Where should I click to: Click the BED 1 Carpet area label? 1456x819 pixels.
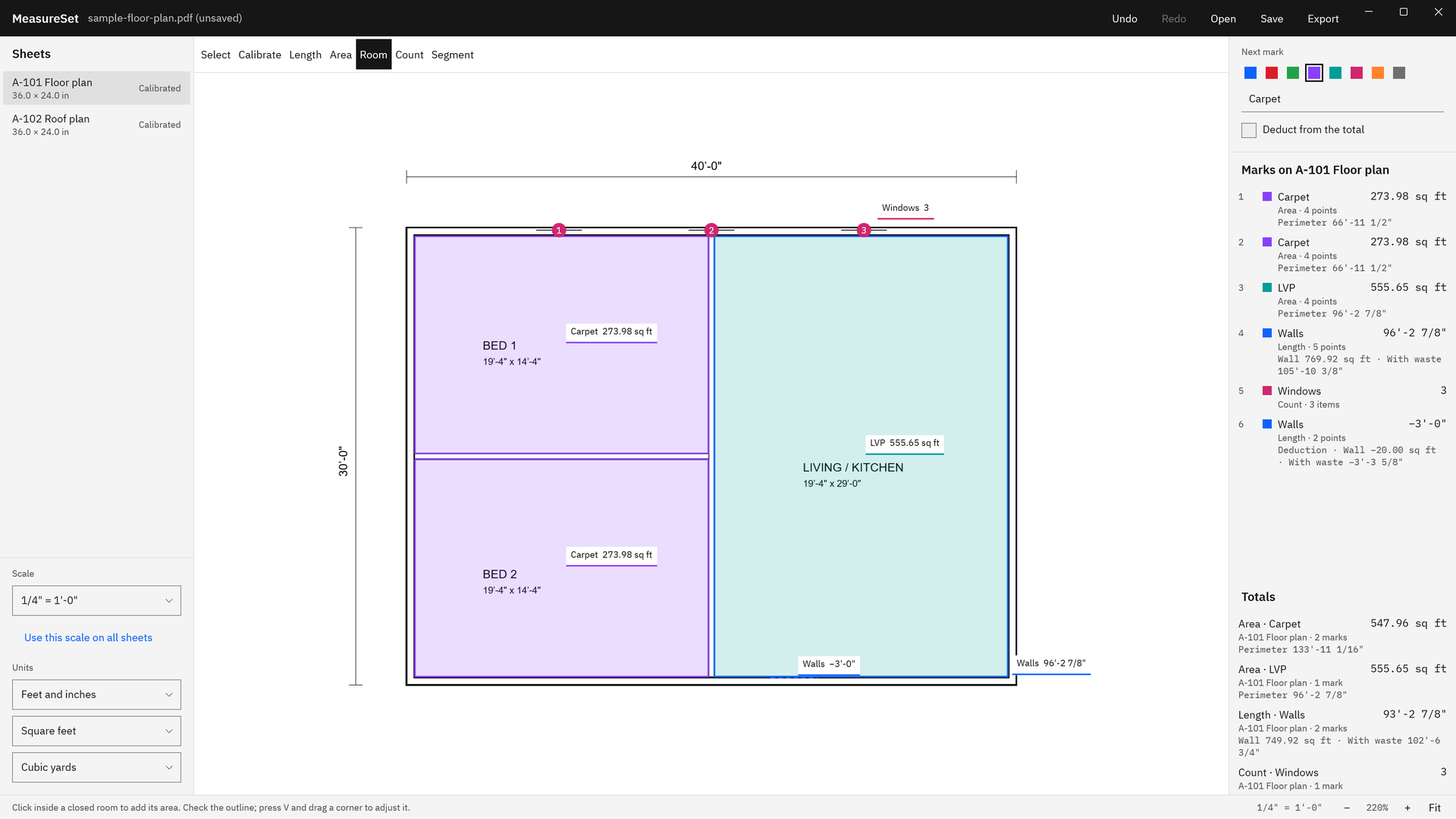tap(611, 332)
